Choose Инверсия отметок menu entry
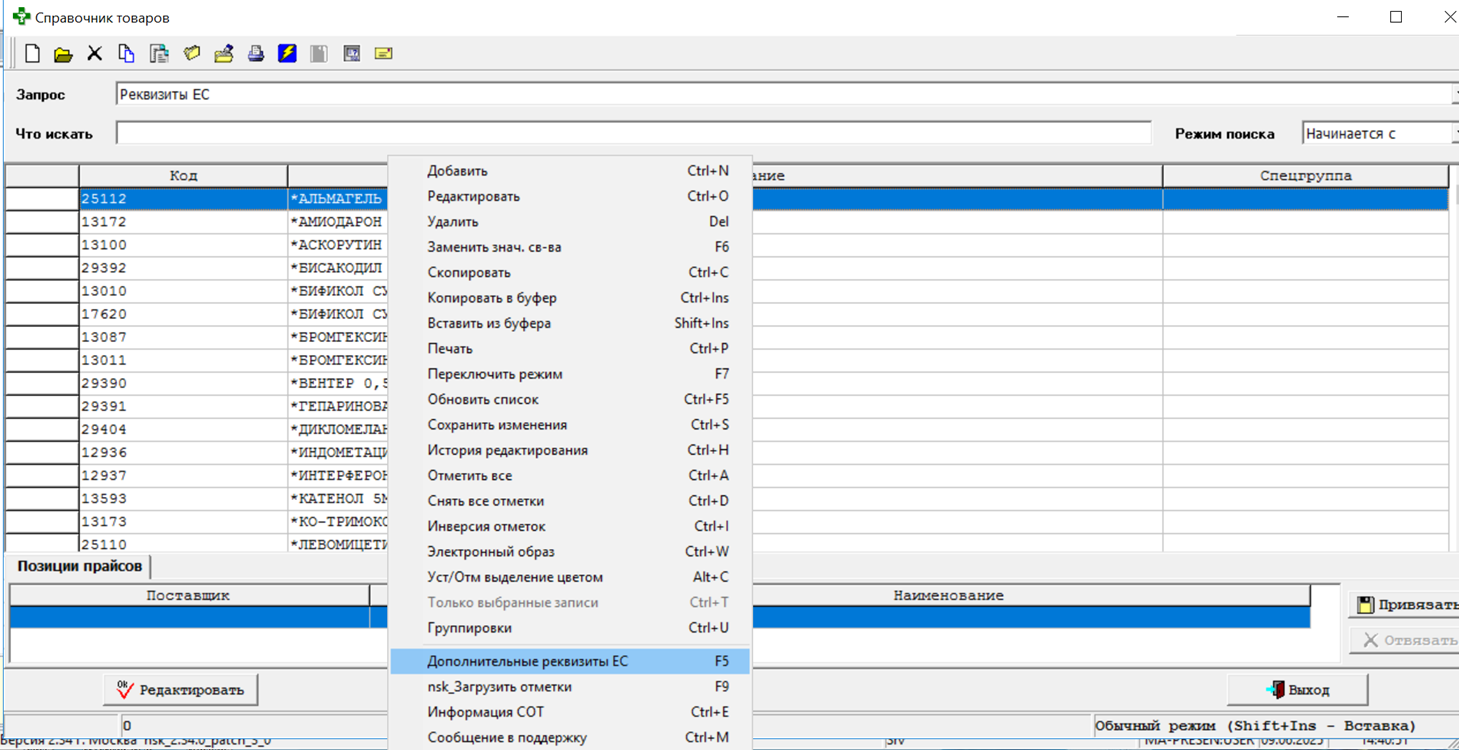 (569, 527)
